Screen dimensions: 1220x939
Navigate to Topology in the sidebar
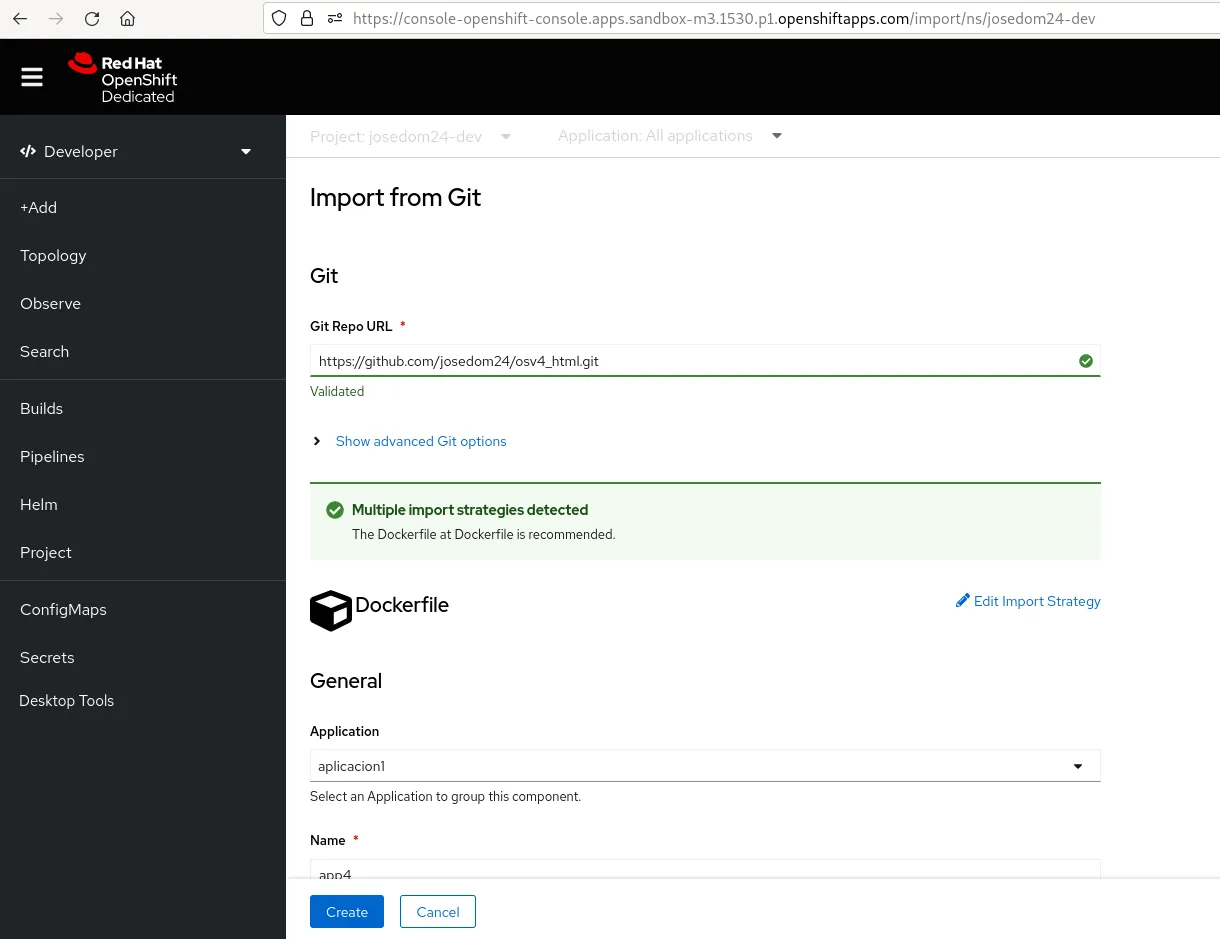[x=53, y=255]
